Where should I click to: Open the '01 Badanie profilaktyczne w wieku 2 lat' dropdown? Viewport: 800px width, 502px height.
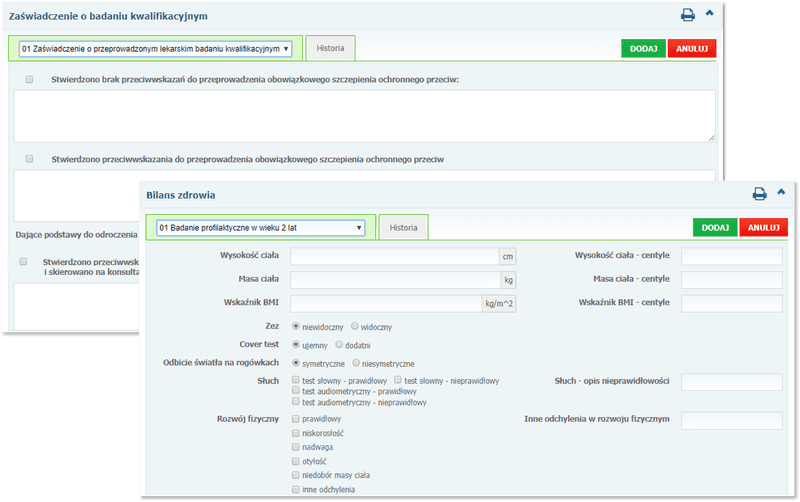260,228
